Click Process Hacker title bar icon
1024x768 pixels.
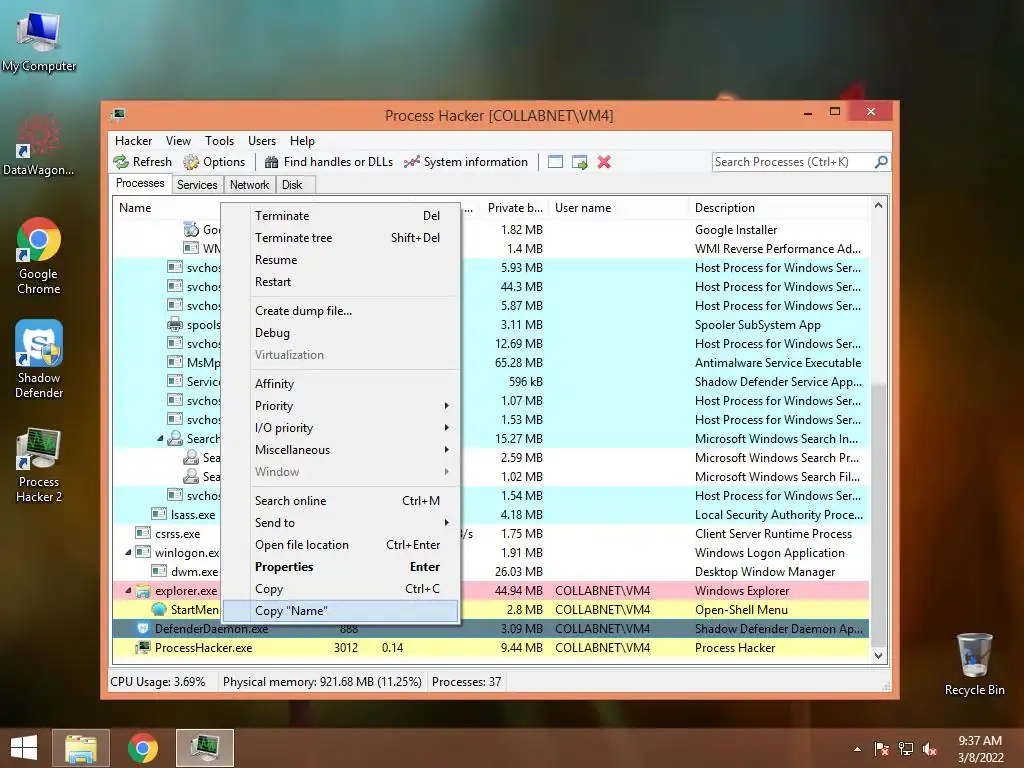(x=118, y=115)
